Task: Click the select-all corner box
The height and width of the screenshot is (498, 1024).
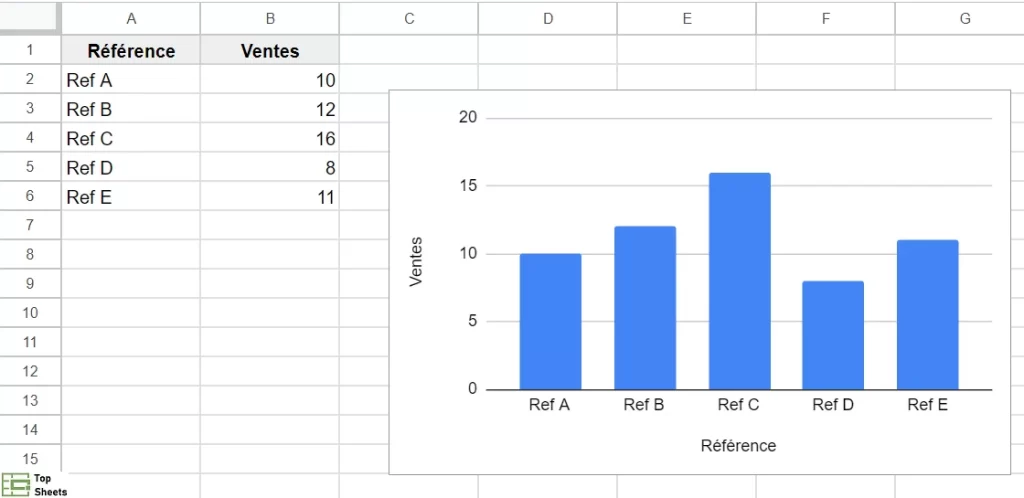Action: coord(30,18)
